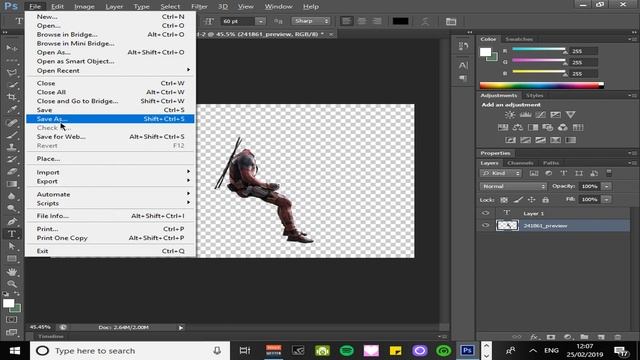Screen dimensions: 640x360
Task: Choose Open as Smart Object... item
Action: tap(110, 61)
